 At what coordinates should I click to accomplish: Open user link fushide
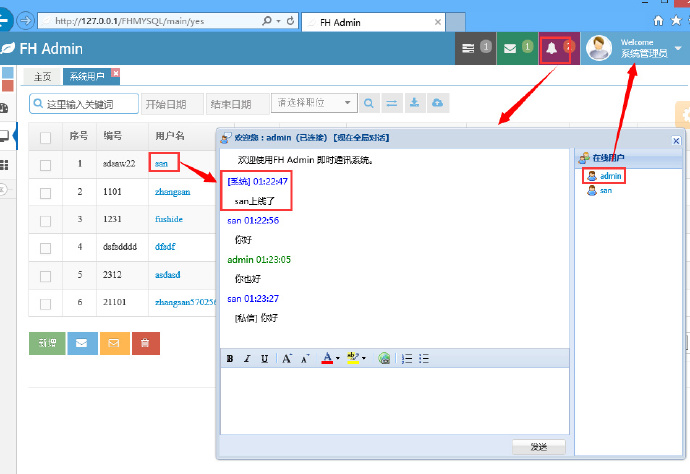click(x=169, y=219)
